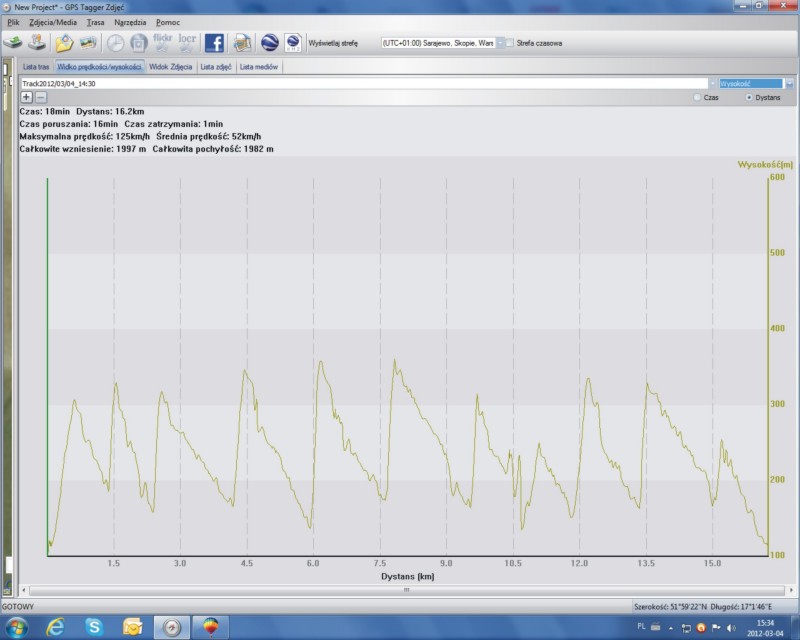Click the KMZ file export icon
Image resolution: width=800 pixels, height=640 pixels.
(293, 43)
